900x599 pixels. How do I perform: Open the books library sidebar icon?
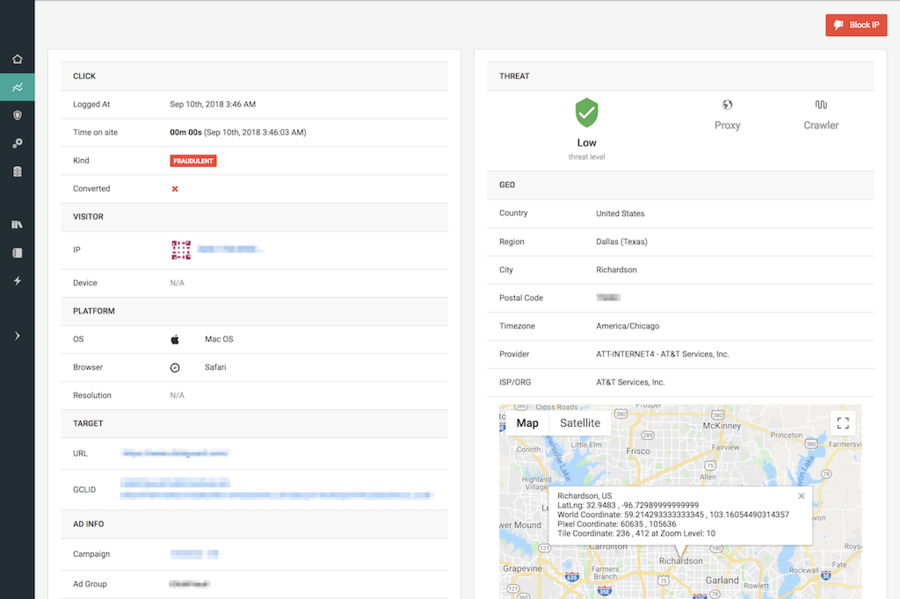(x=17, y=225)
